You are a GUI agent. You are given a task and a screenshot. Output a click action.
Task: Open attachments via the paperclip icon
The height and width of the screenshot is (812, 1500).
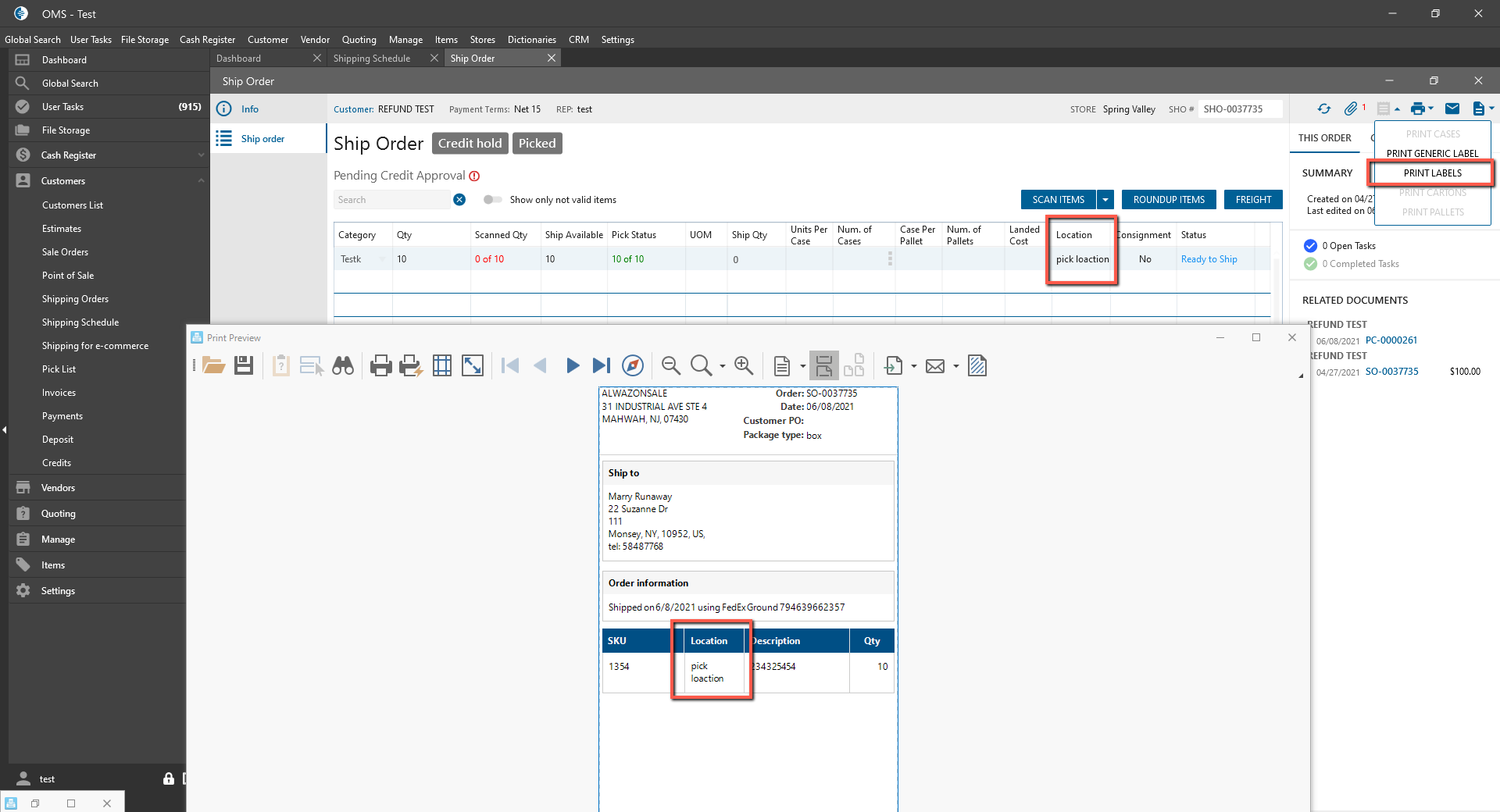point(1350,109)
